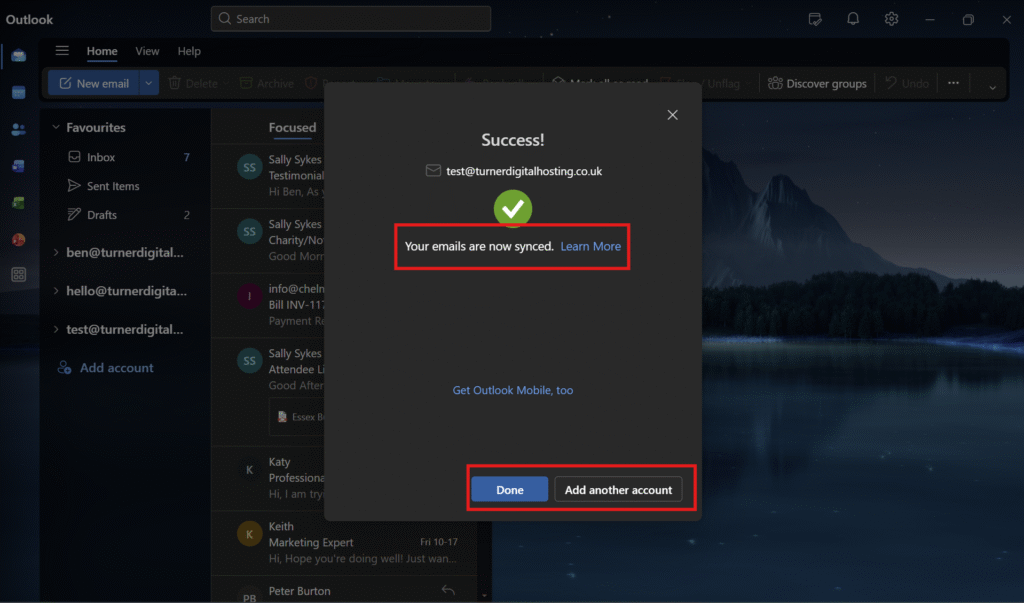Click the Archive toolbar button

tap(266, 84)
